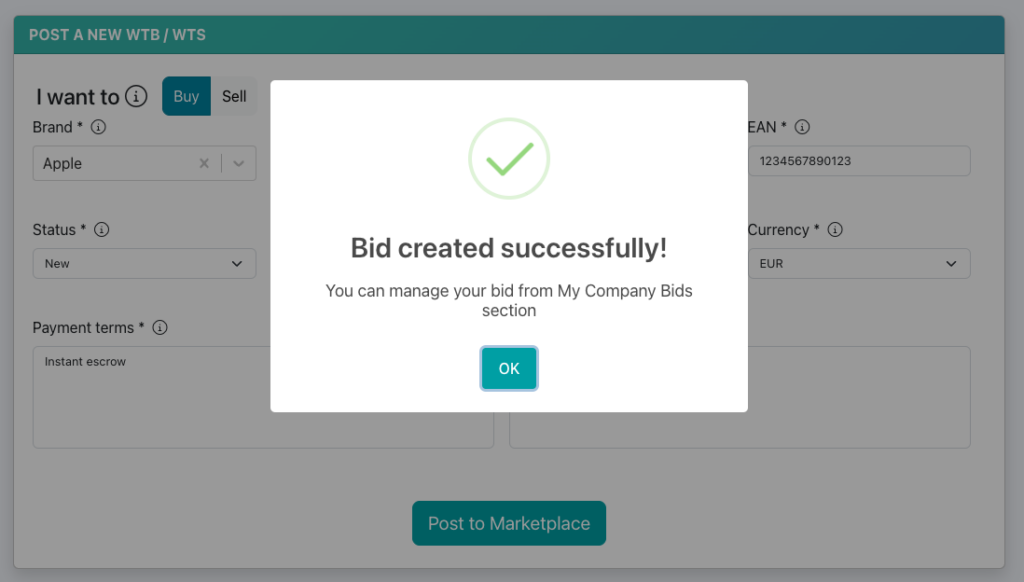Screen dimensions: 1024x582
Task: Click the Brand field info icon
Action: [99, 127]
